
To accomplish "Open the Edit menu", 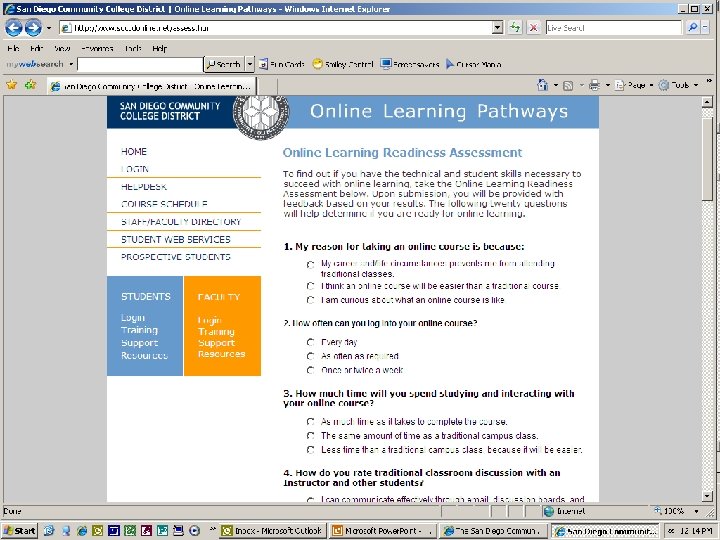I will click(36, 48).
